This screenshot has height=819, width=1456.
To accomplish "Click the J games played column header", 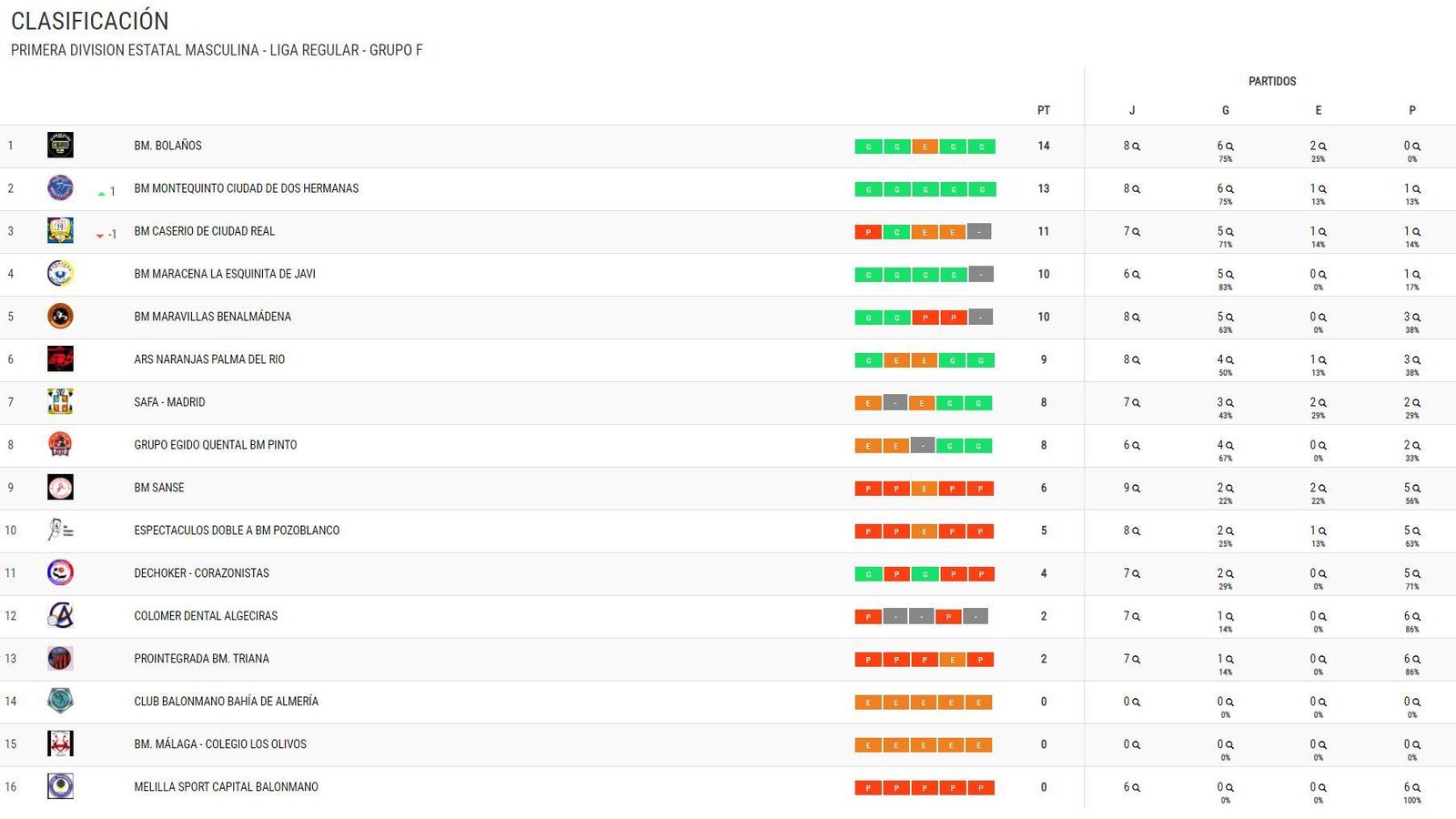I will (1131, 110).
